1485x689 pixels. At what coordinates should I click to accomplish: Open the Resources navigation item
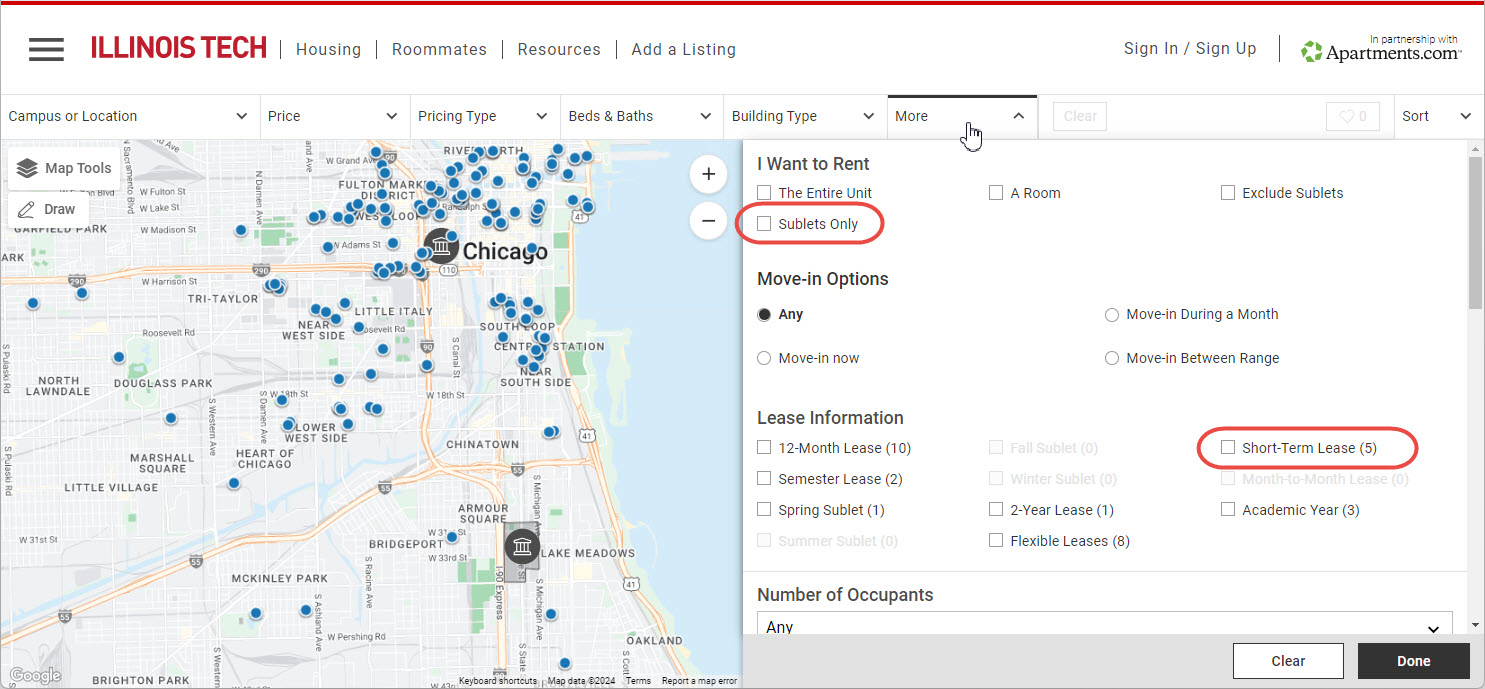(x=559, y=49)
